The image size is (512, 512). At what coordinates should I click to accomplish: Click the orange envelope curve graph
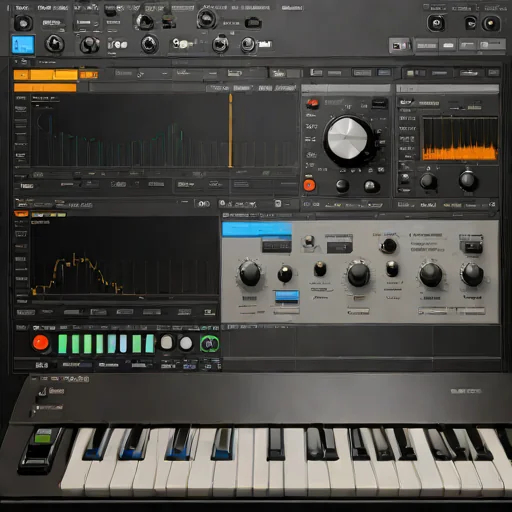point(125,257)
